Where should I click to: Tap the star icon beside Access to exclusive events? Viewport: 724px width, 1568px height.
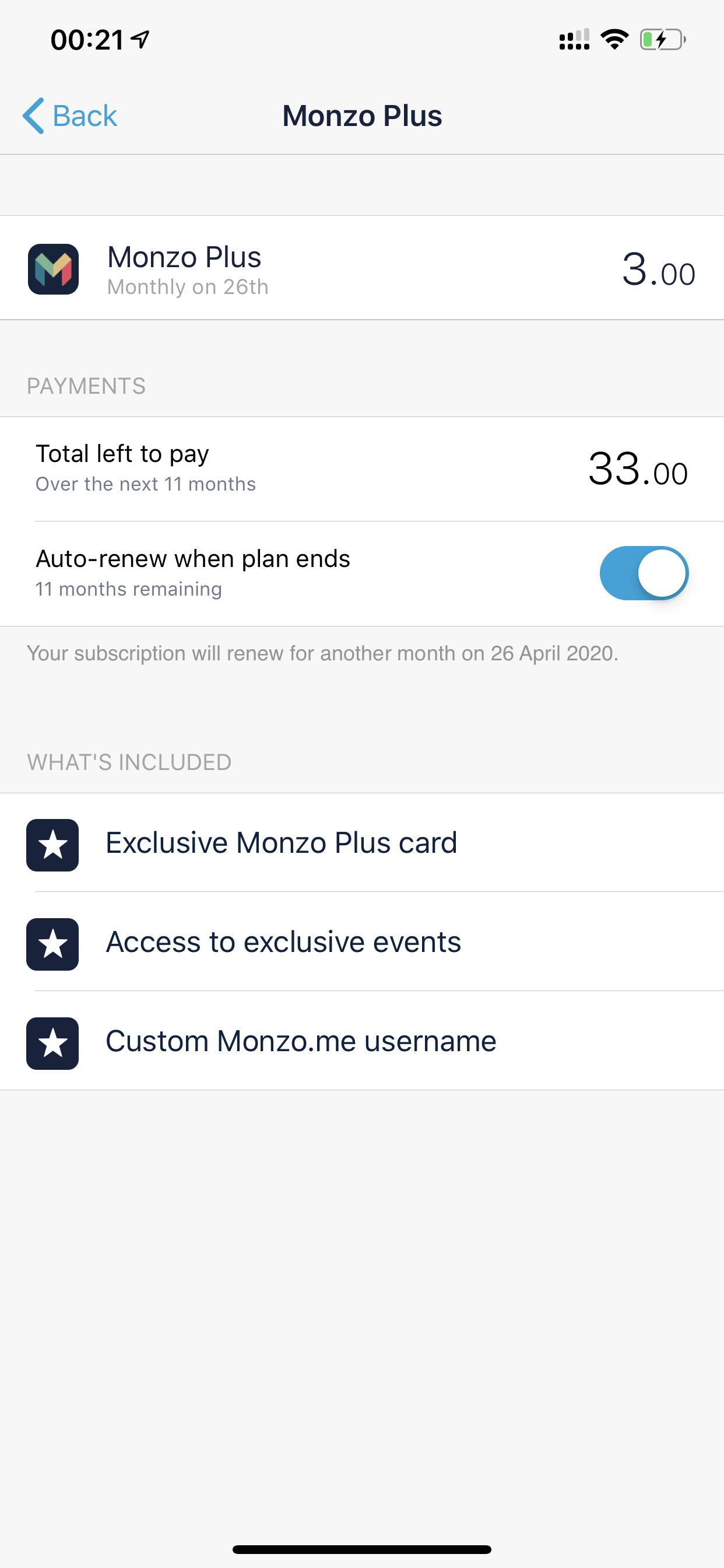[52, 944]
